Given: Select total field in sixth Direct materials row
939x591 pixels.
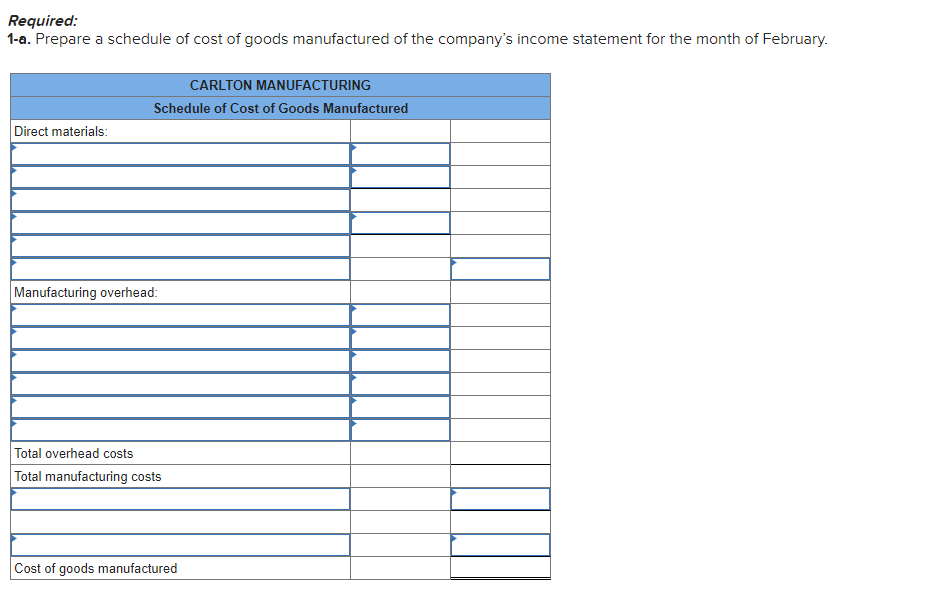Looking at the screenshot, I should (x=500, y=269).
